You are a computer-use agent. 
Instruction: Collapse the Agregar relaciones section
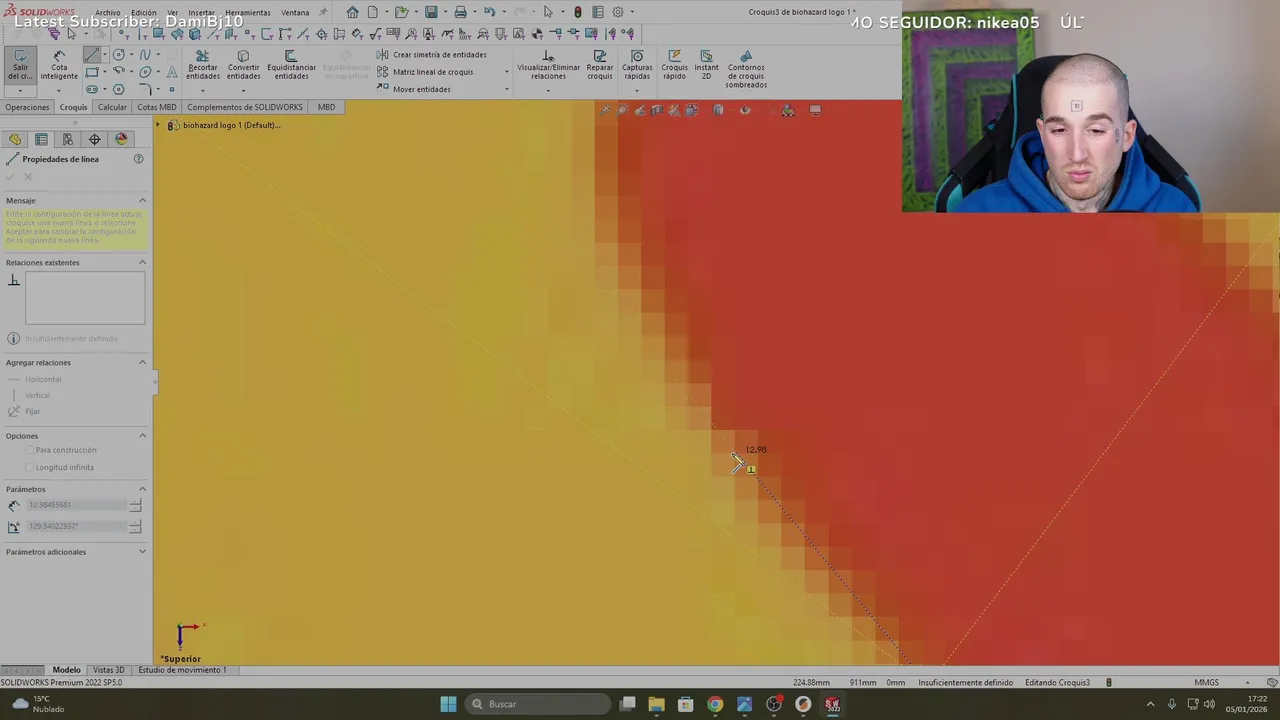[x=142, y=362]
